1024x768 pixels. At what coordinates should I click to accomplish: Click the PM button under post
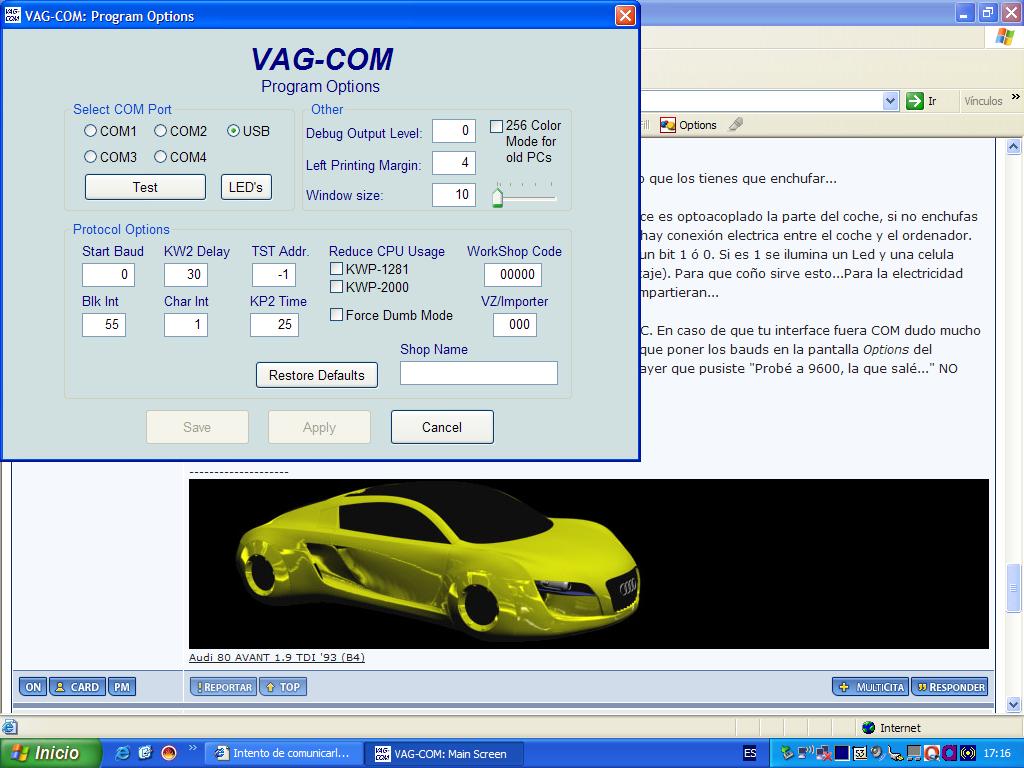[x=122, y=687]
